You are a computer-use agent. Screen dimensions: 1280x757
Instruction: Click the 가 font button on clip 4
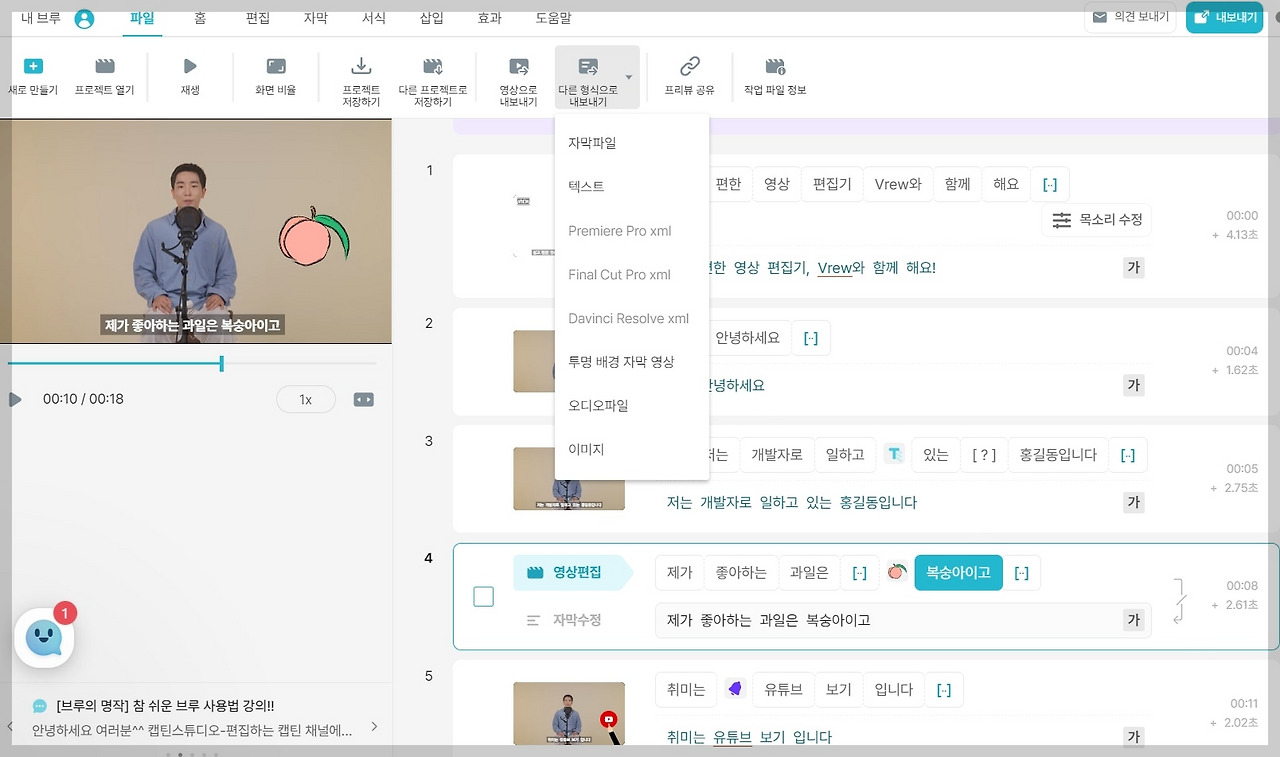(x=1133, y=620)
